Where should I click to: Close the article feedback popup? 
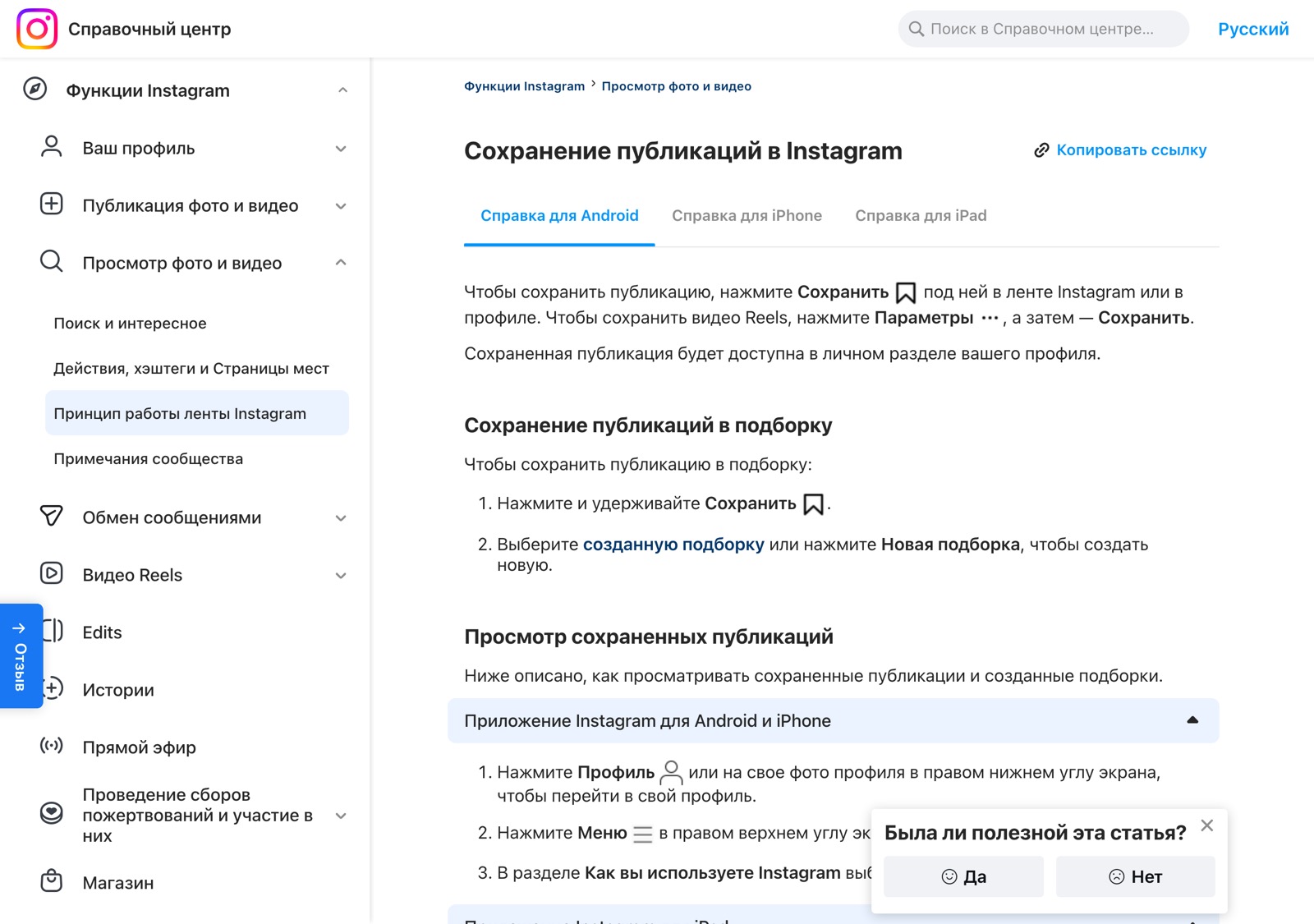coord(1206,825)
